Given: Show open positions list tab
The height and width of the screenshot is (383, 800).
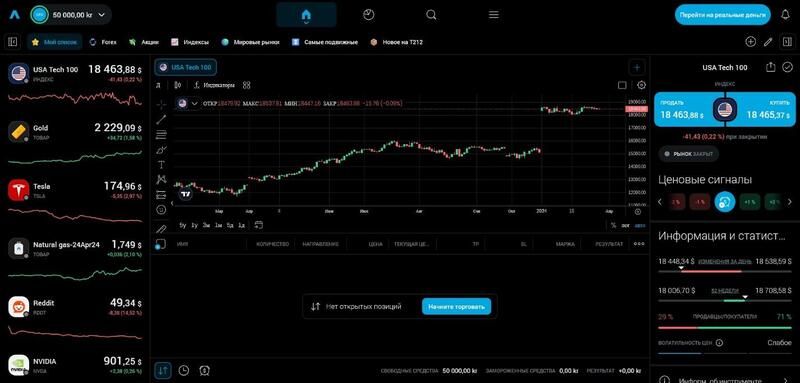Looking at the screenshot, I should pos(163,371).
